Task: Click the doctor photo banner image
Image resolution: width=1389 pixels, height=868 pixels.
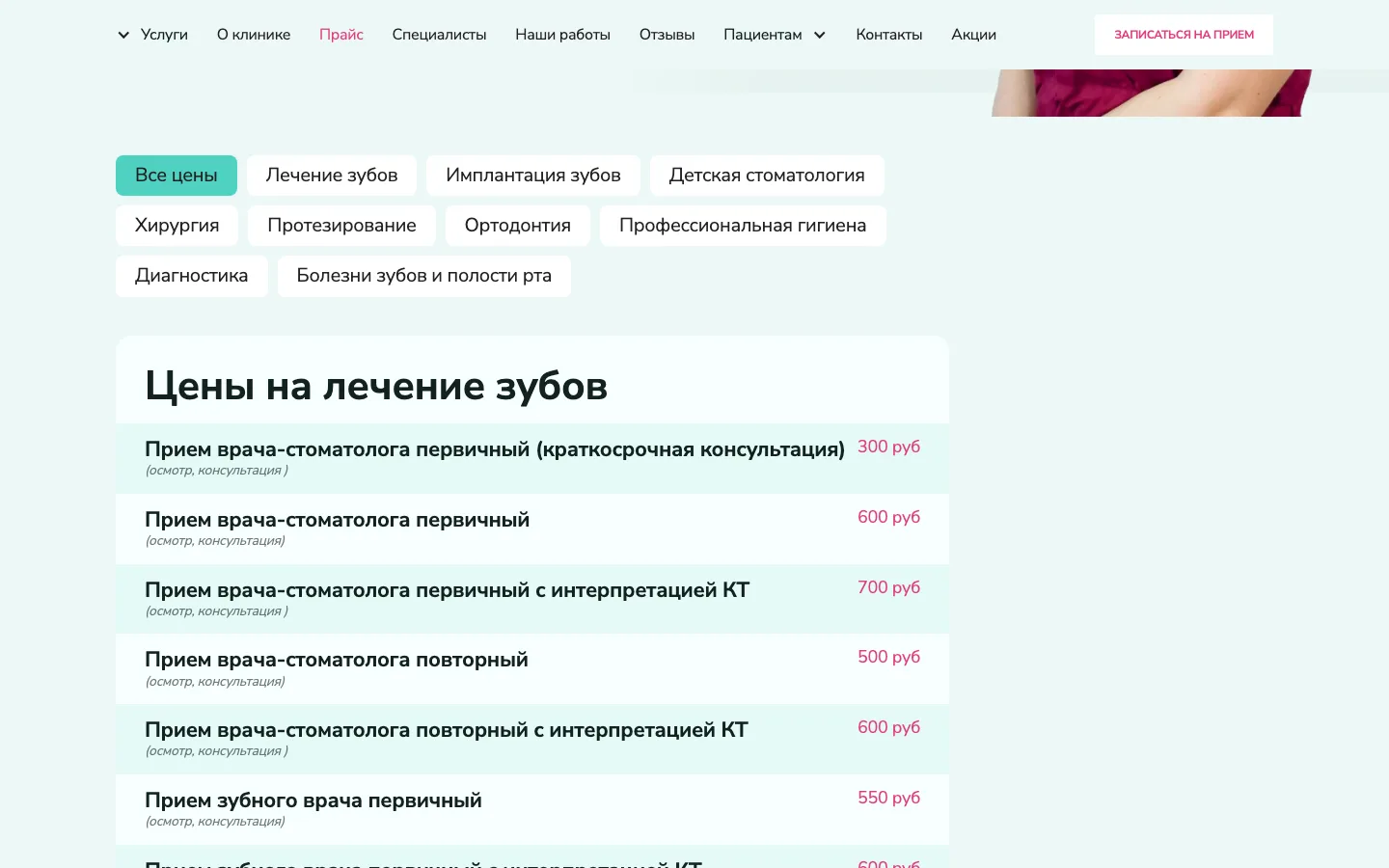Action: (x=1152, y=93)
